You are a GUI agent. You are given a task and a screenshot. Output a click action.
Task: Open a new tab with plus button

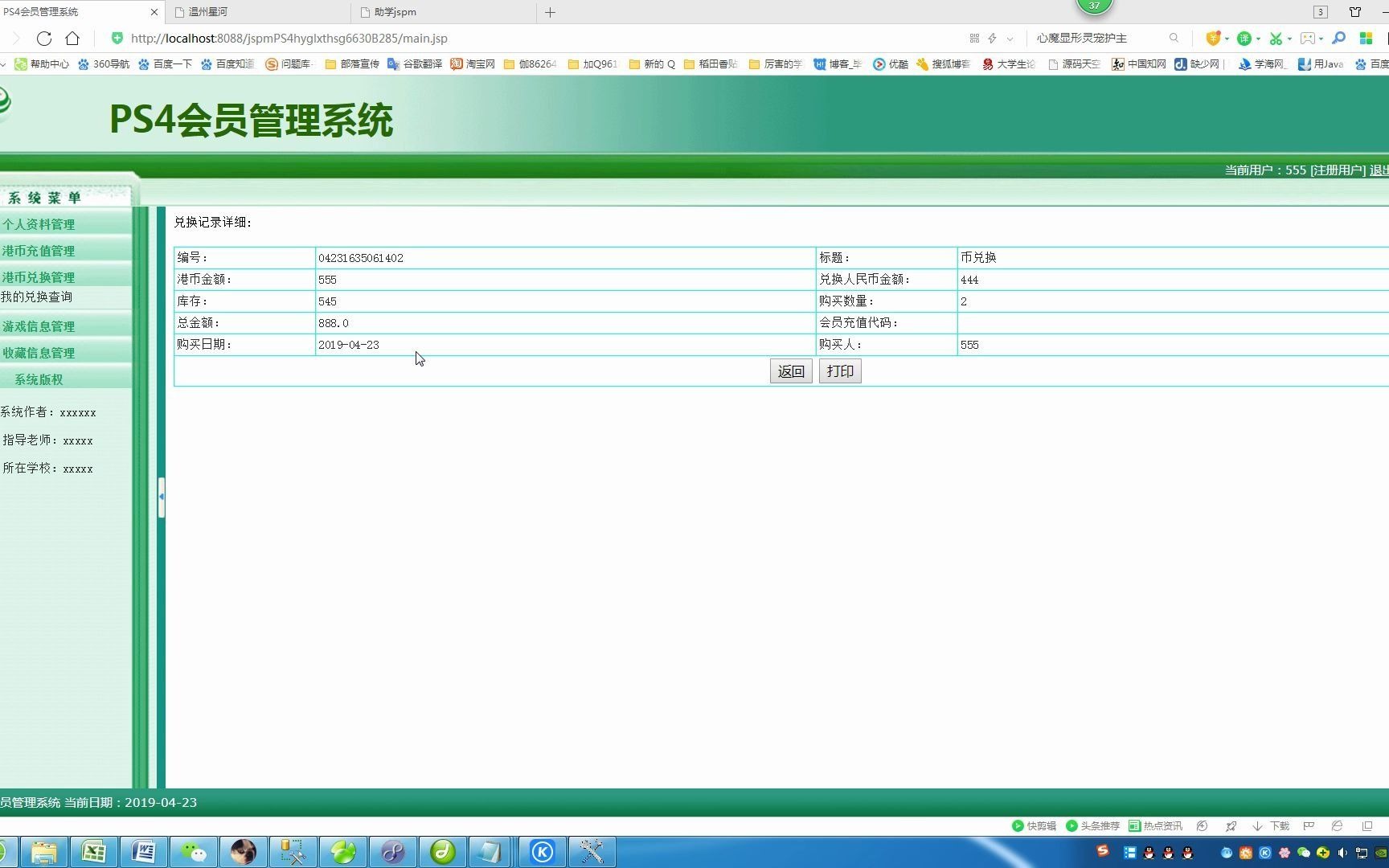tap(550, 12)
